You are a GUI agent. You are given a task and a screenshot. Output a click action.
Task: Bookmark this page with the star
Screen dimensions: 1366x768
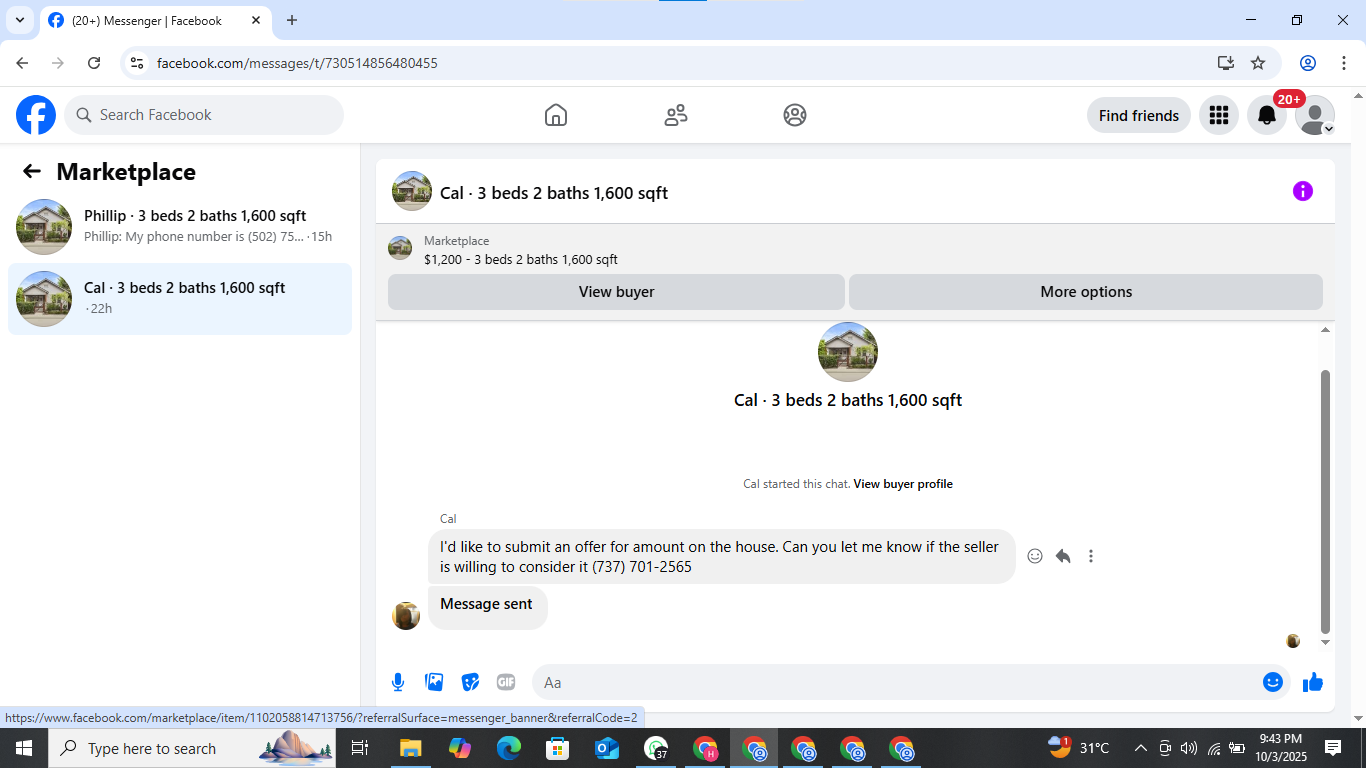pyautogui.click(x=1258, y=63)
